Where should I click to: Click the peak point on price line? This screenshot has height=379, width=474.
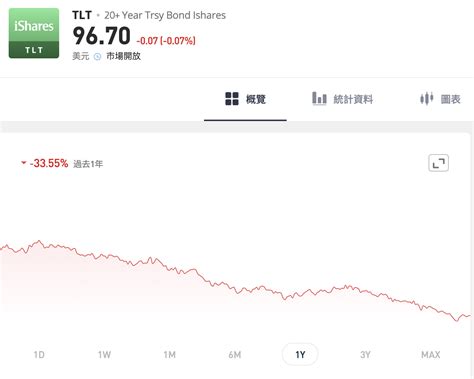(39, 241)
